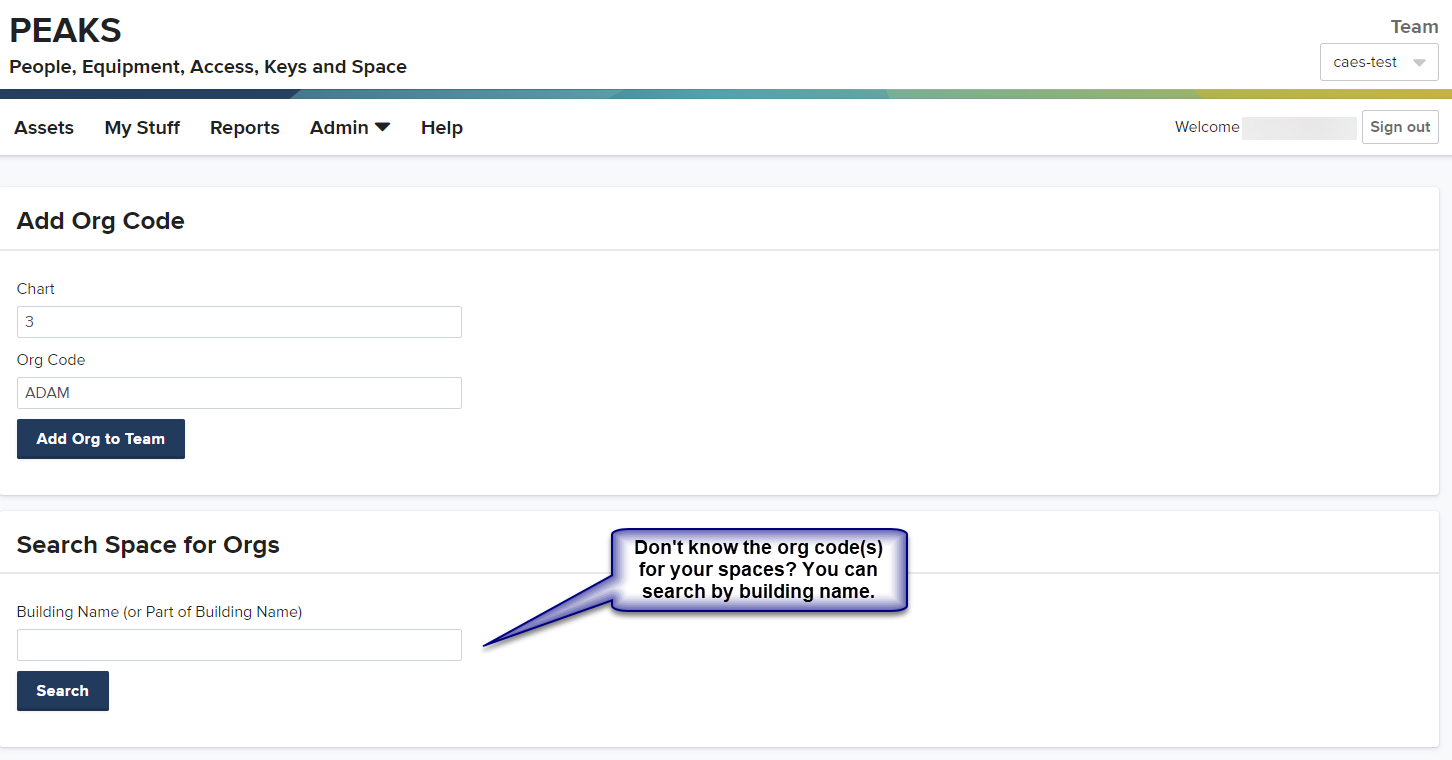The width and height of the screenshot is (1452, 760).
Task: Open the Help page
Action: [441, 128]
